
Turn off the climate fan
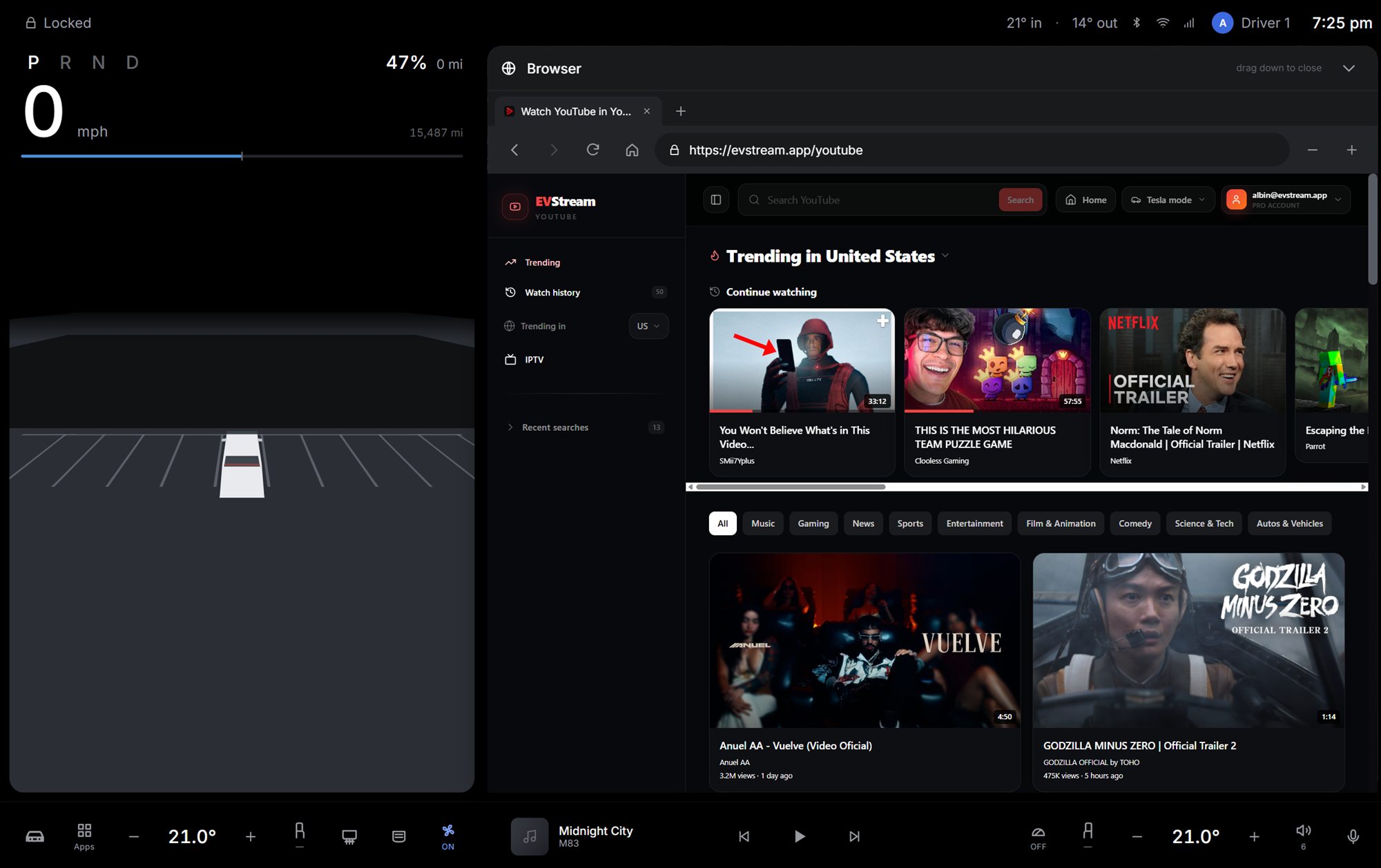point(448,836)
